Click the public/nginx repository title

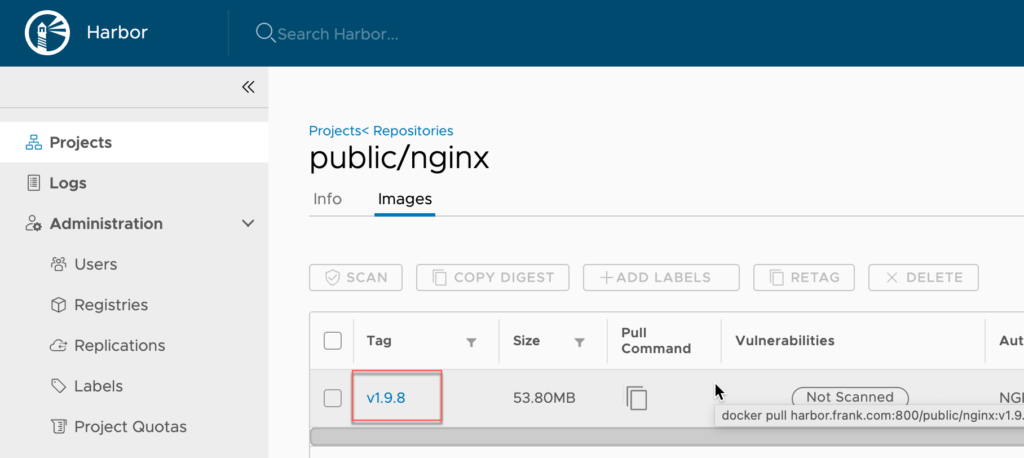pyautogui.click(x=399, y=158)
